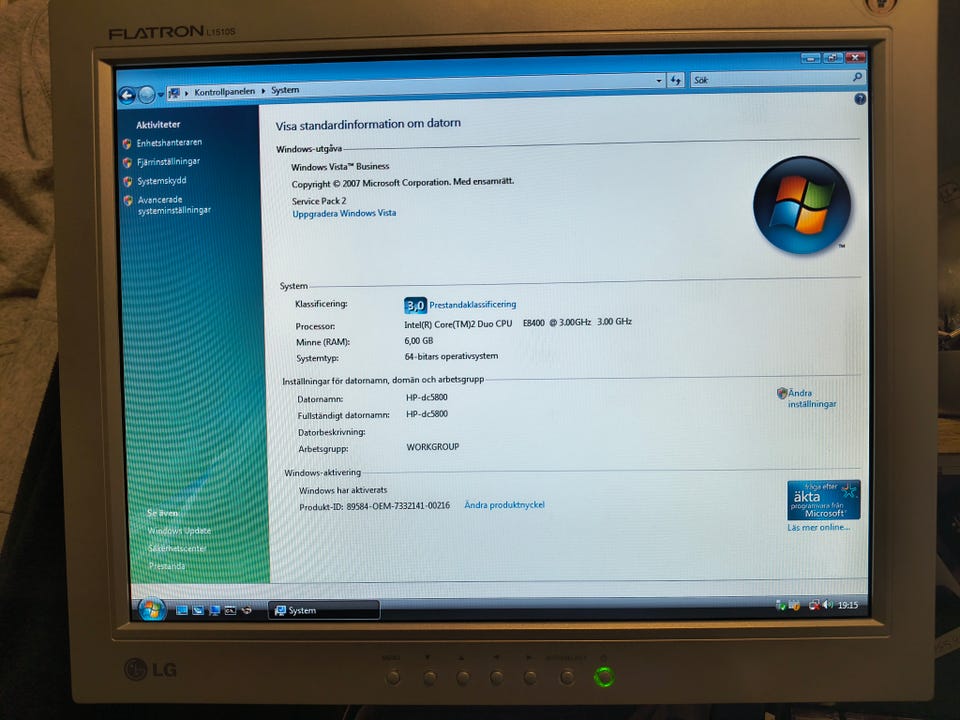Select Kontrollpanelen in the address breadcrumb
This screenshot has width=960, height=720.
[x=224, y=92]
